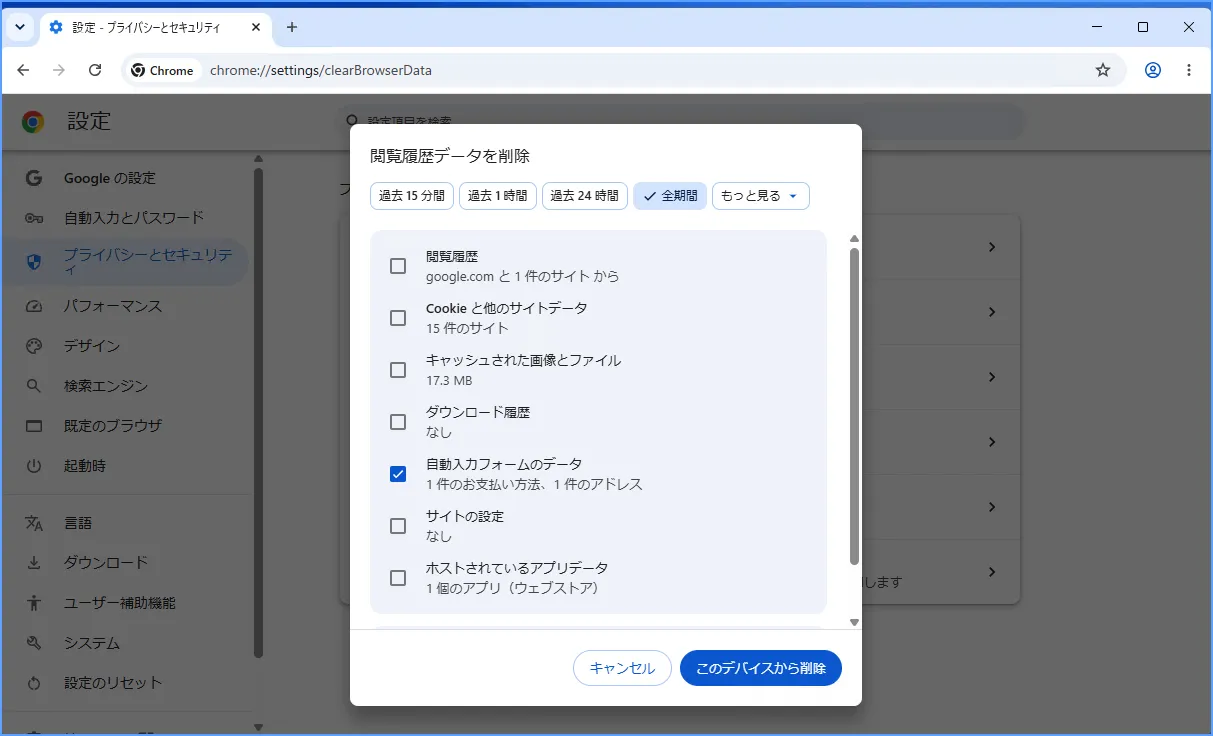1213x736 pixels.
Task: Click the 1 個のアプリ（ウェブストア） text
Action: click(513, 588)
